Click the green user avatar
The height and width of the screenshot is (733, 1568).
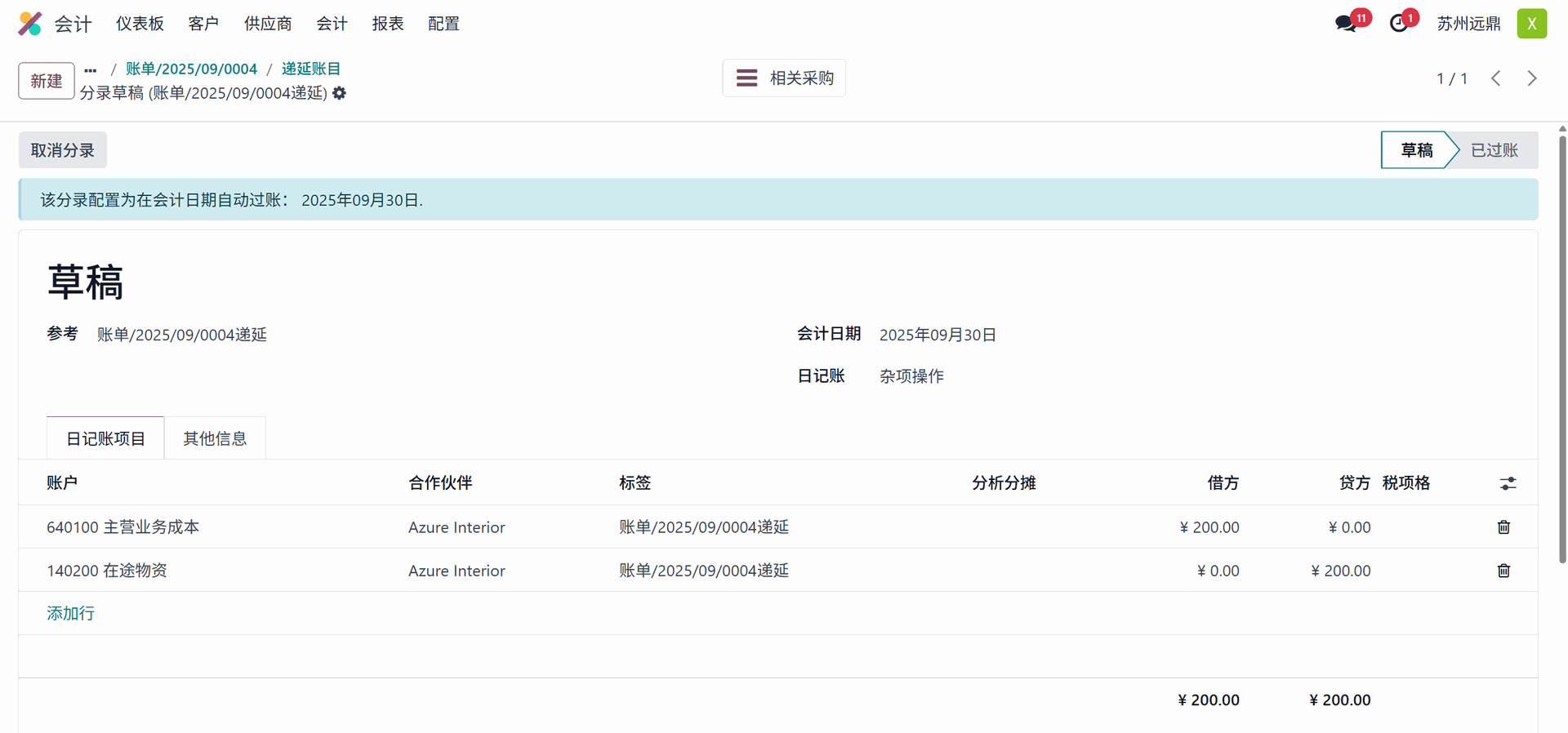click(1531, 24)
